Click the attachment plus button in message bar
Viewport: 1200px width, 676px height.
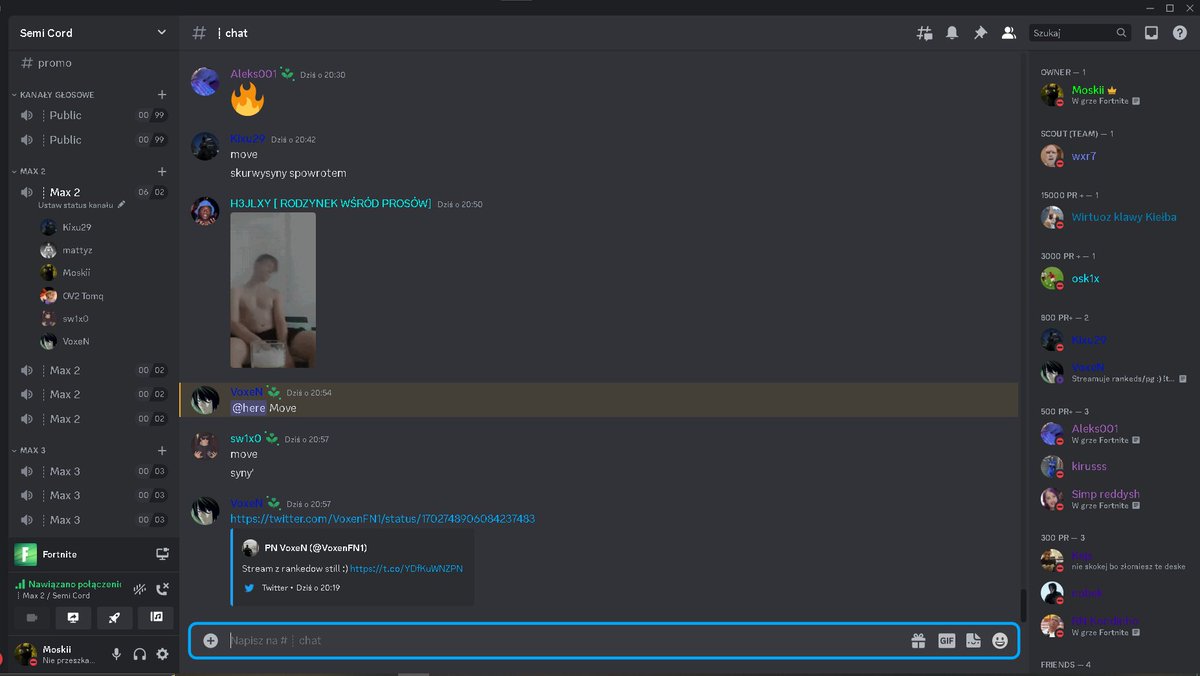(210, 641)
